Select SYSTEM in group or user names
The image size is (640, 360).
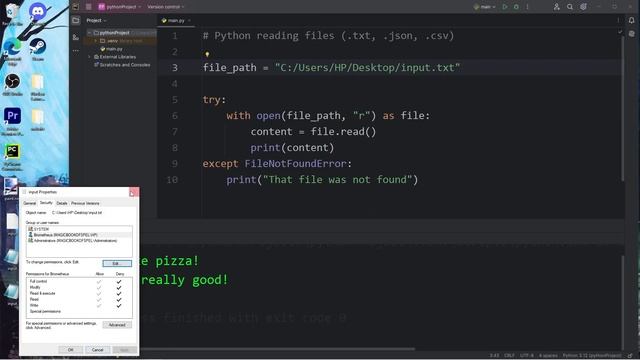(x=79, y=229)
